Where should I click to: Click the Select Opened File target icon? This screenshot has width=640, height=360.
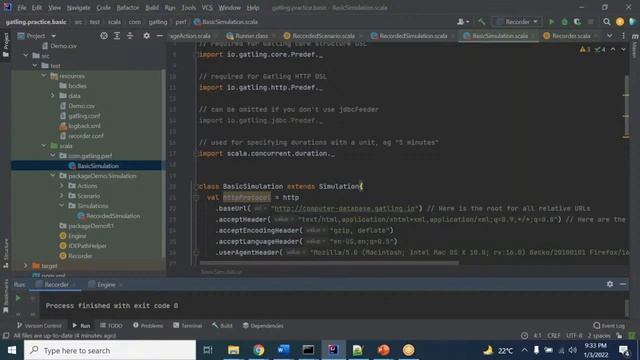pos(104,36)
